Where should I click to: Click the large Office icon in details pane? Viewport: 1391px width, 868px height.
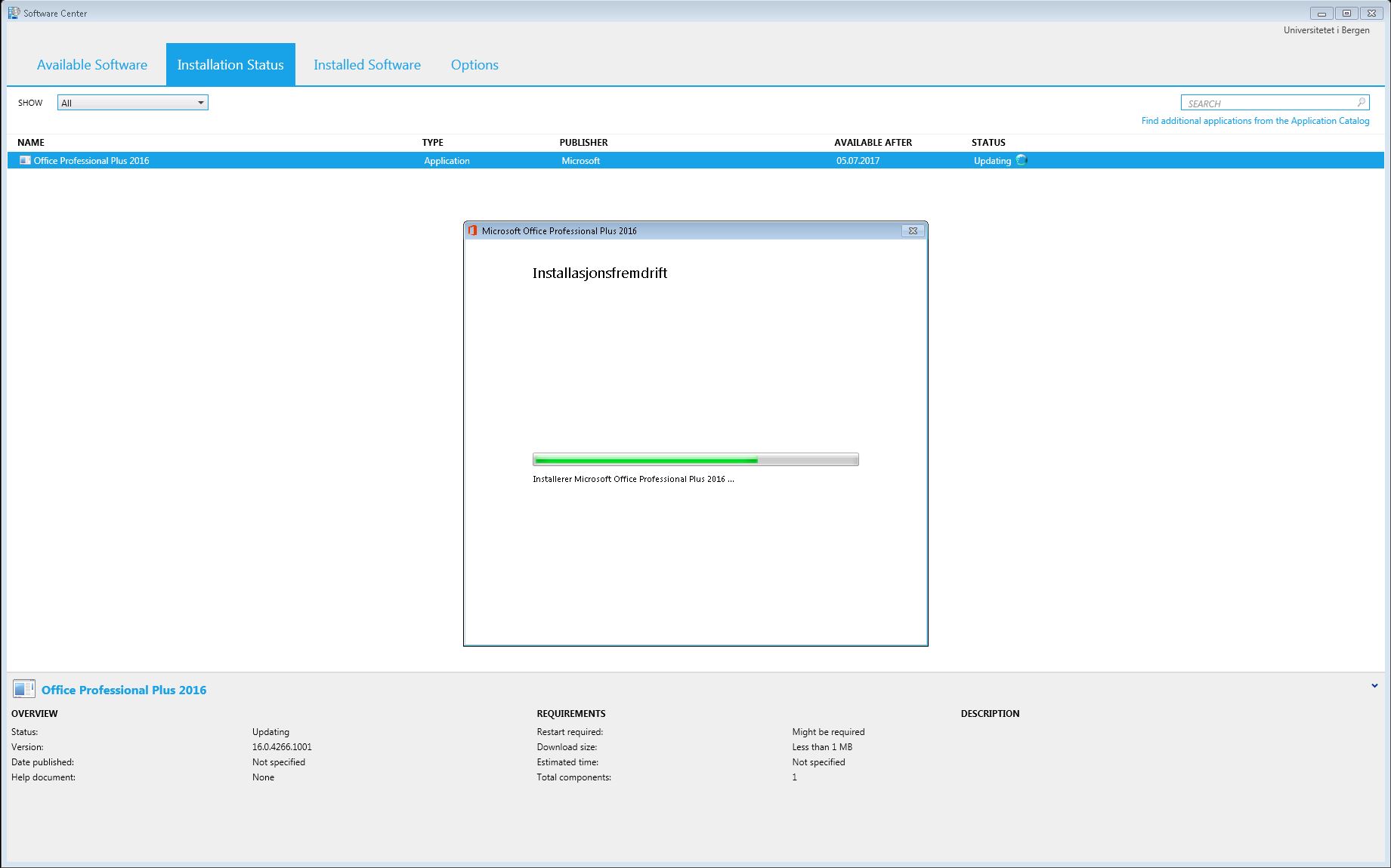coord(24,688)
